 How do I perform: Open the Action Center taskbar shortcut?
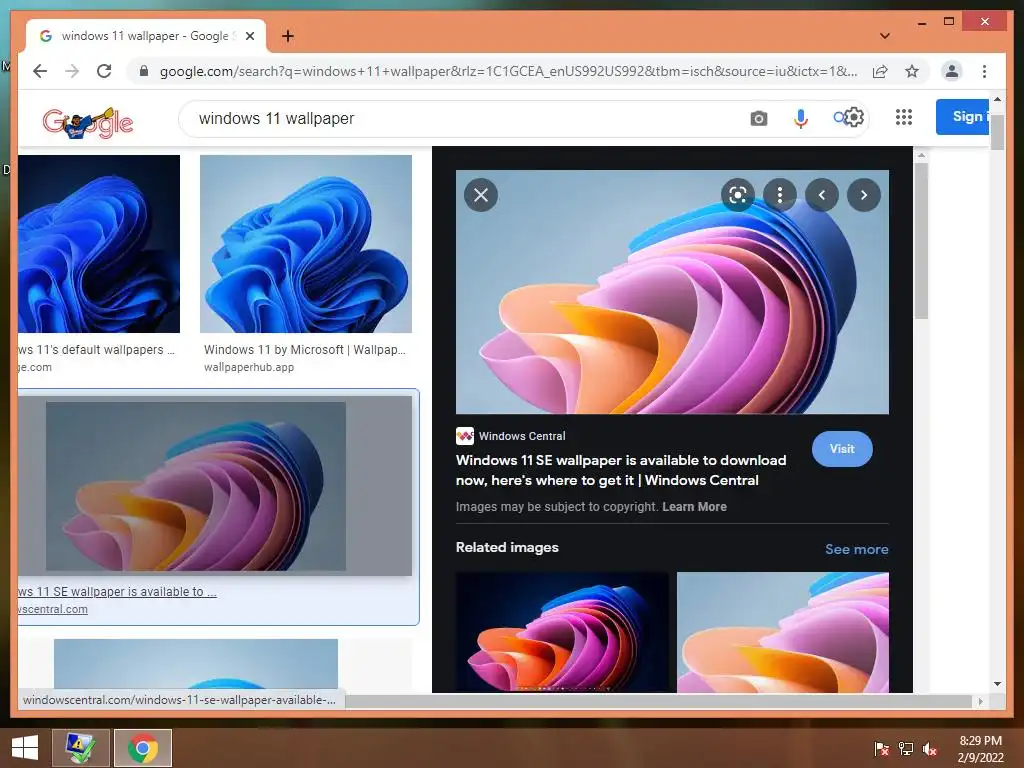click(x=81, y=748)
